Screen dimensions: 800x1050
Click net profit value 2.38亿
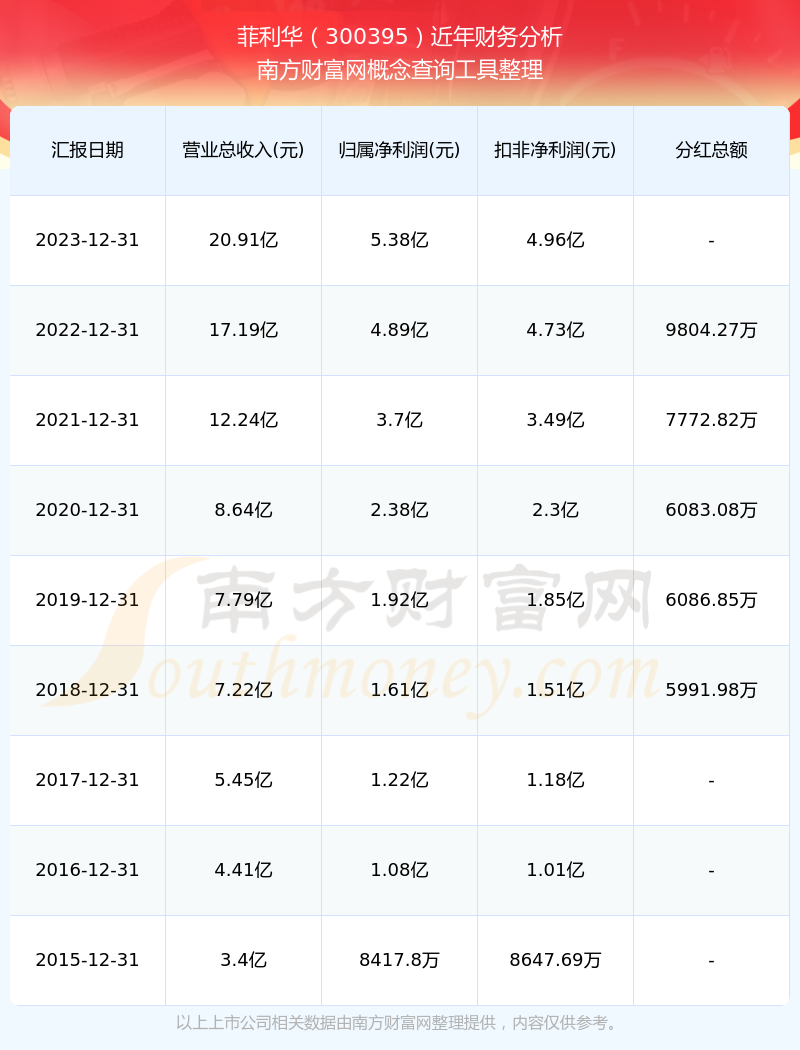[400, 510]
